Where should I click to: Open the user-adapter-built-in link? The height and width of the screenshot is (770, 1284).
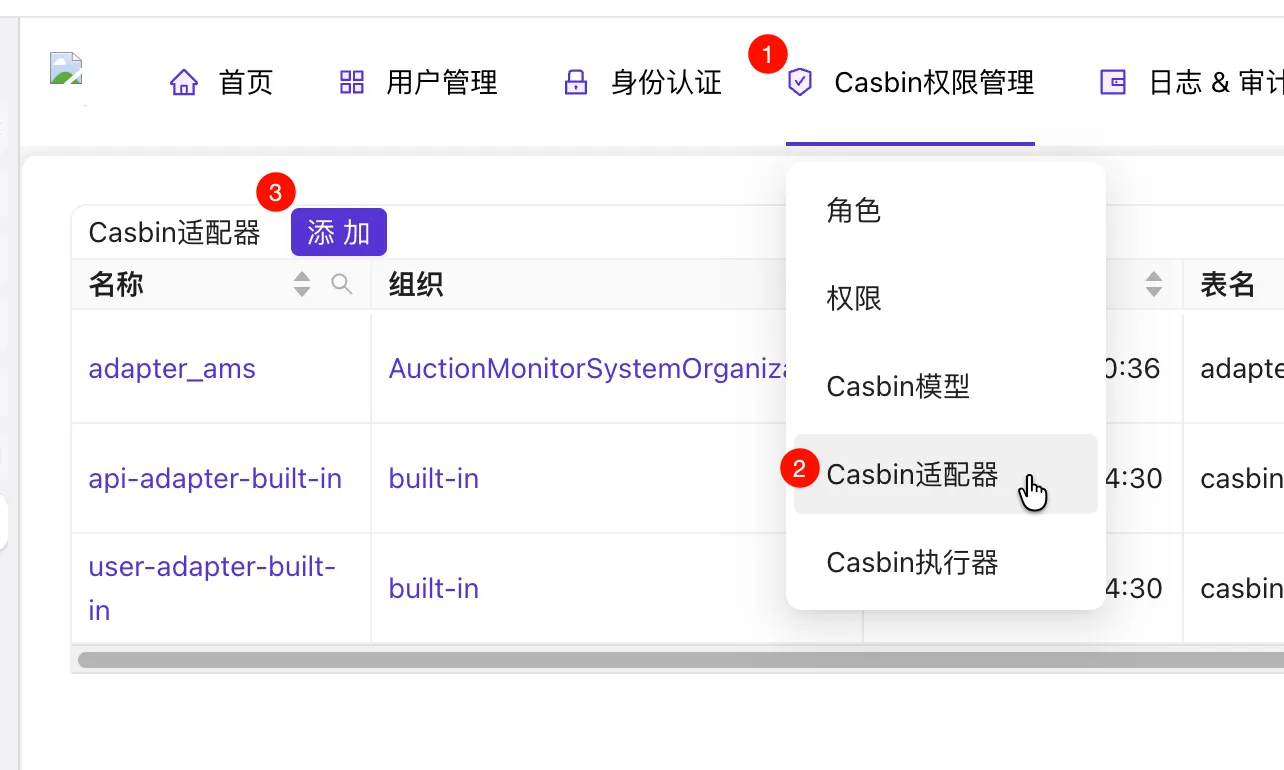pos(211,568)
